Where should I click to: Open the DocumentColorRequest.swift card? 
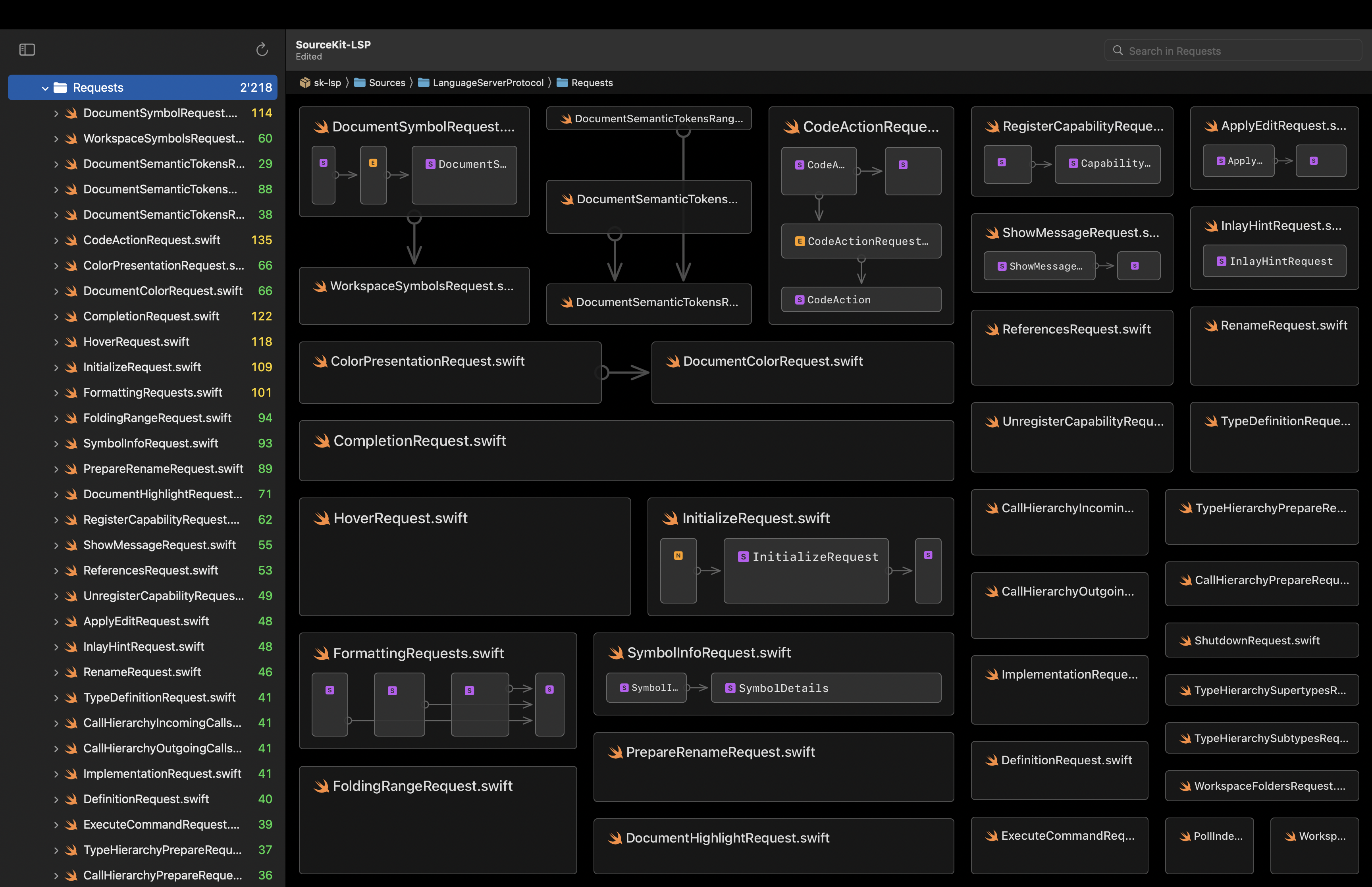803,373
